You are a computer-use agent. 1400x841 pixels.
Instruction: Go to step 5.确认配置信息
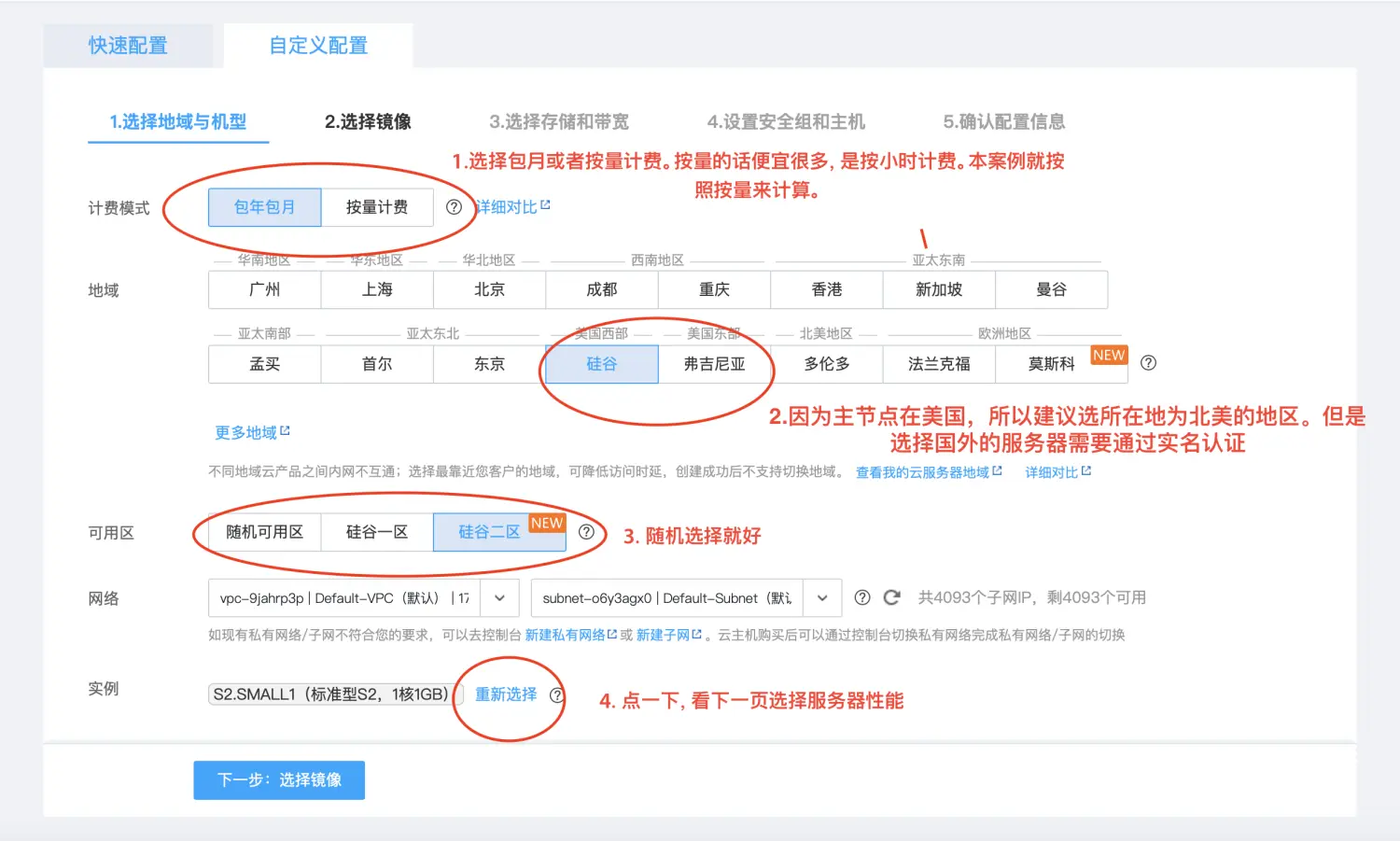click(1004, 122)
